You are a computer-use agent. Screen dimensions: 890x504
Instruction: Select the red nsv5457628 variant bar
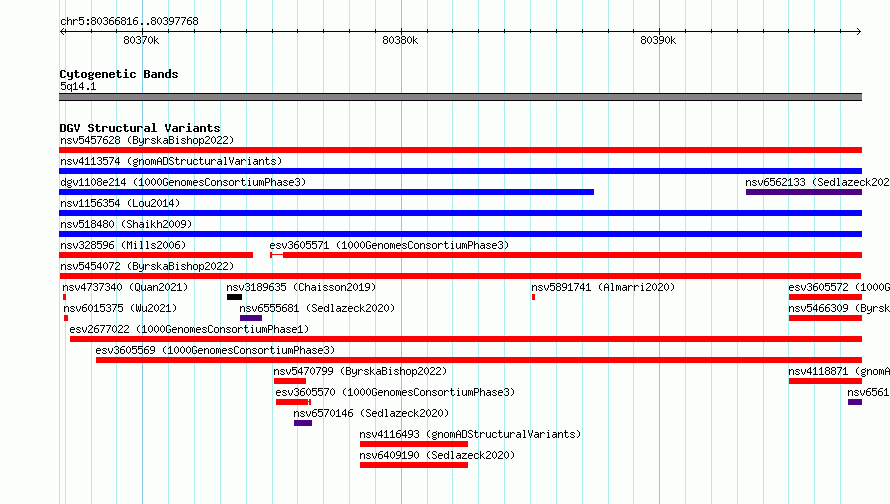pos(460,150)
